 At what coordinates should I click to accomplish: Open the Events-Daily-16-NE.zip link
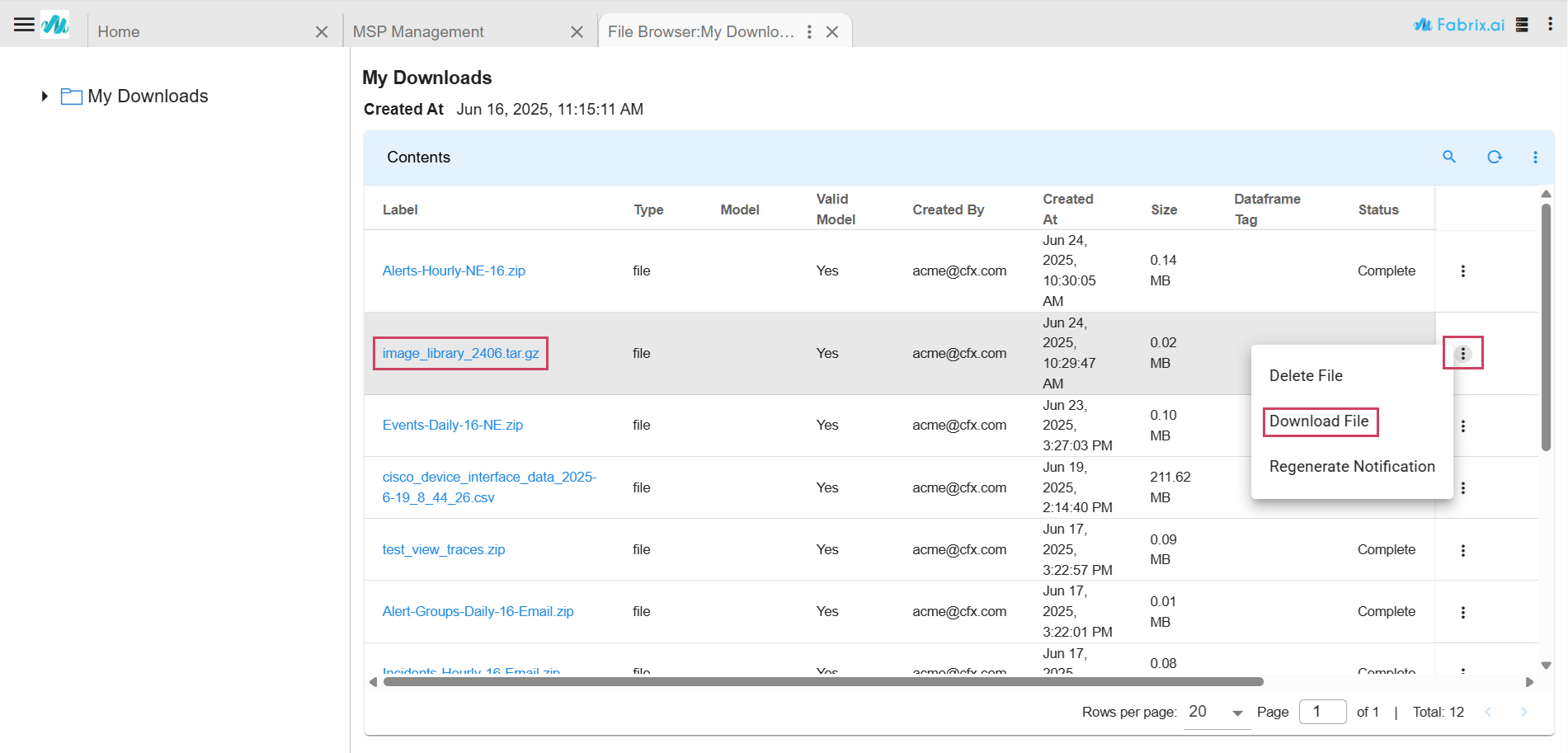[x=452, y=425]
